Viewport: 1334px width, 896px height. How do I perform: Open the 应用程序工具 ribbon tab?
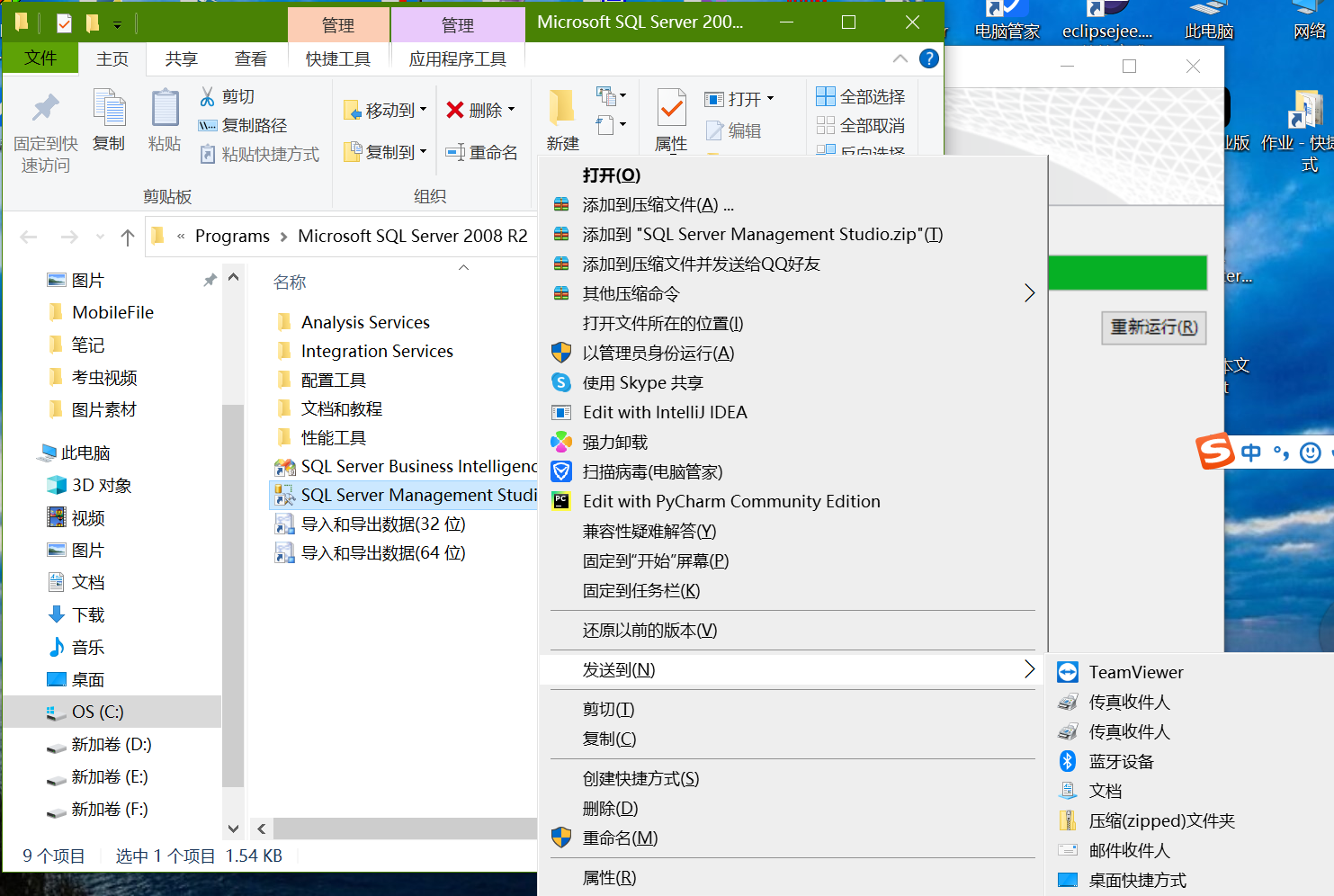tap(457, 58)
